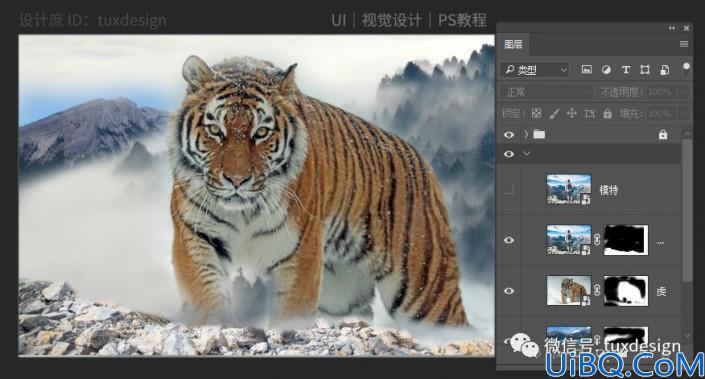
Task: Open the 不透明度 opacity slider arrow
Action: [x=683, y=92]
